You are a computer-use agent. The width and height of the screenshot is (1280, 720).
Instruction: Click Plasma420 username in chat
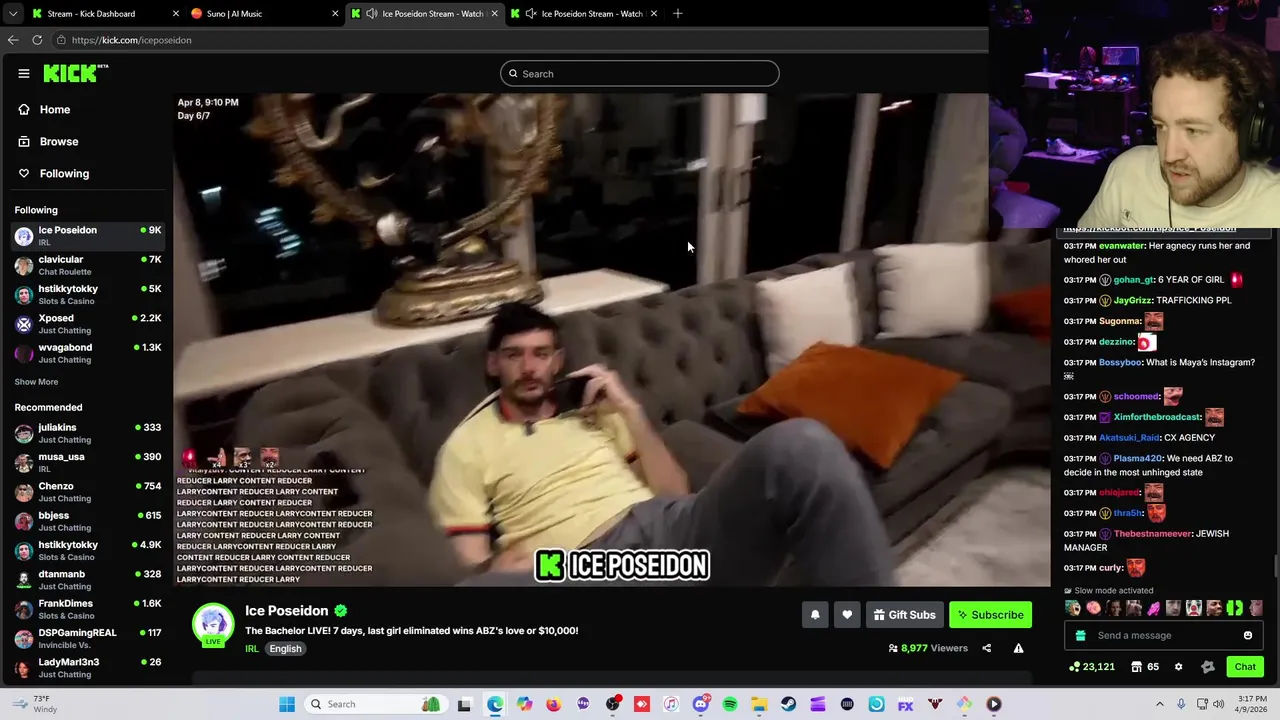click(1136, 459)
